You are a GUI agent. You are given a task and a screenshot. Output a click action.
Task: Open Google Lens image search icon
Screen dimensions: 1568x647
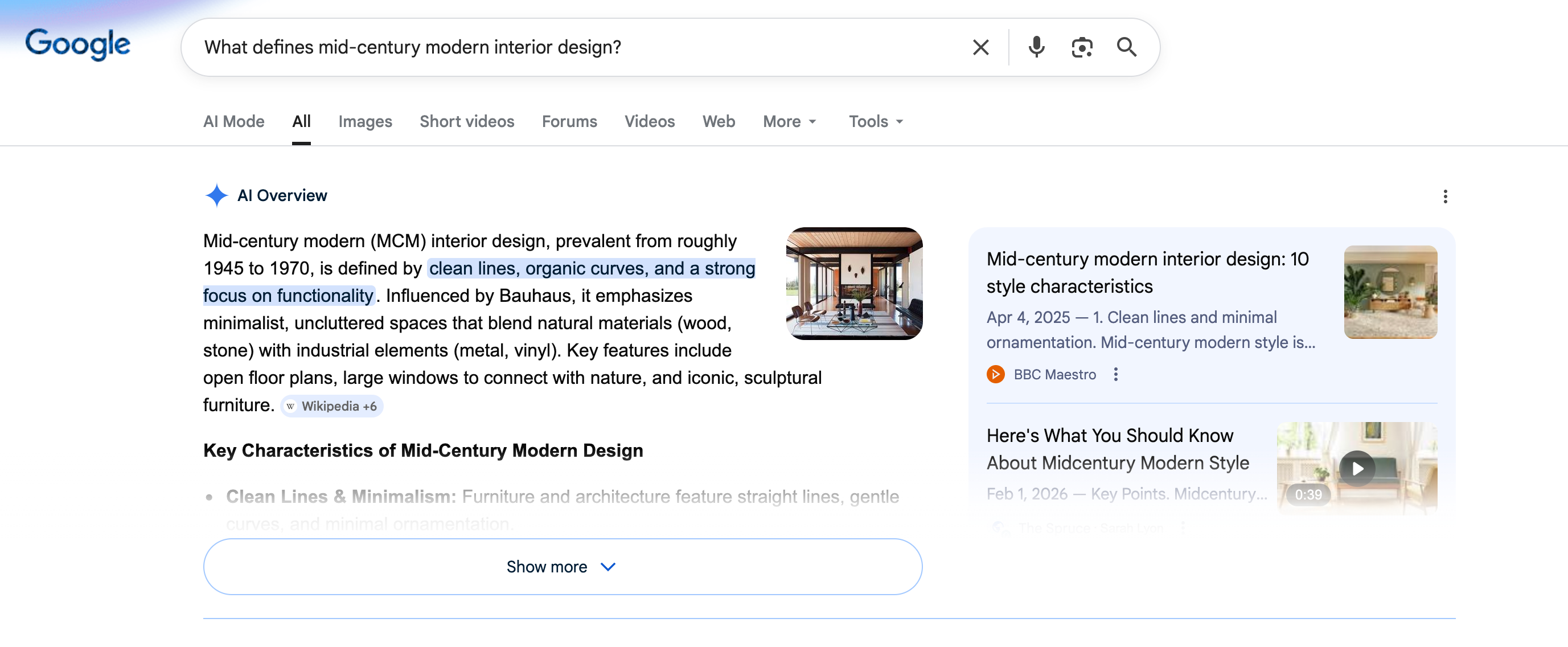[x=1082, y=47]
